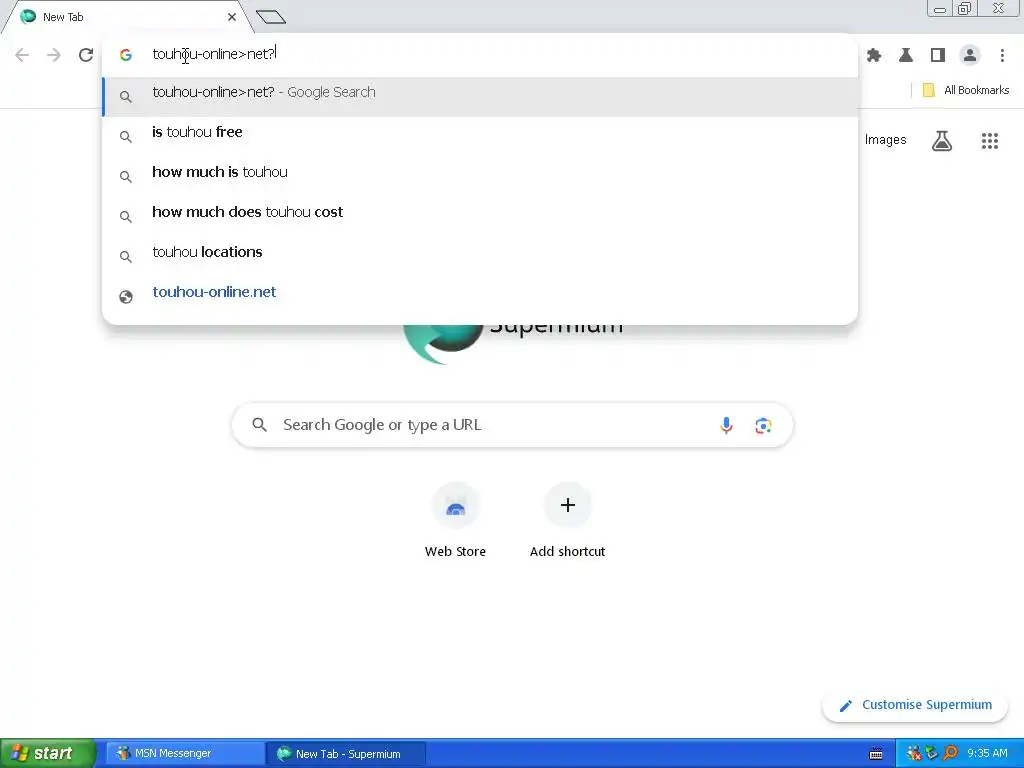Image resolution: width=1024 pixels, height=768 pixels.
Task: Select the 'is touhou free' suggestion
Action: click(480, 133)
